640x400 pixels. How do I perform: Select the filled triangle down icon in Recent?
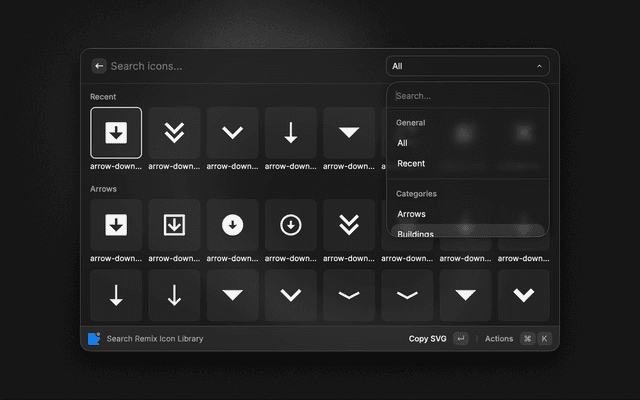pyautogui.click(x=349, y=133)
